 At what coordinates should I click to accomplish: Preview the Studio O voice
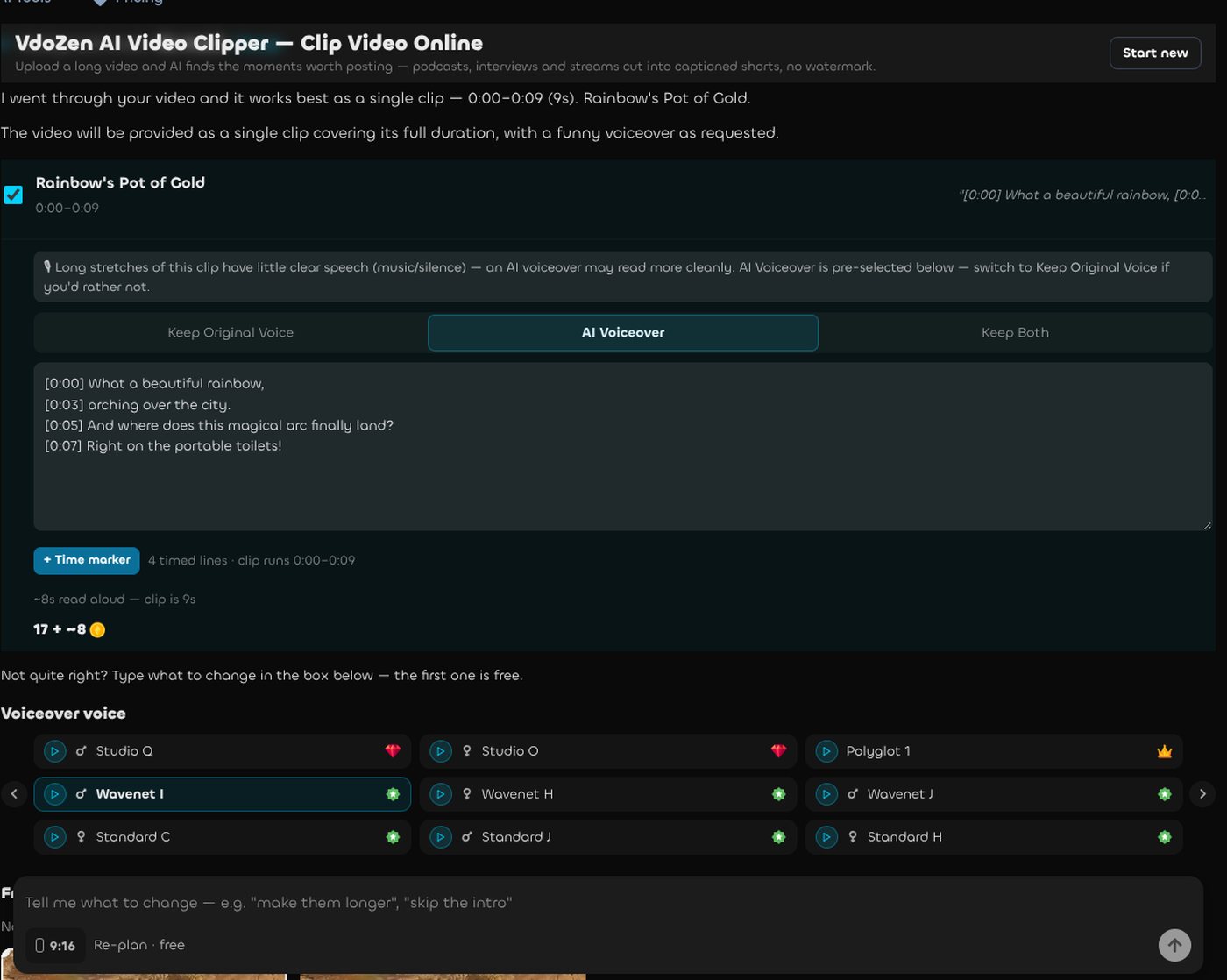441,751
